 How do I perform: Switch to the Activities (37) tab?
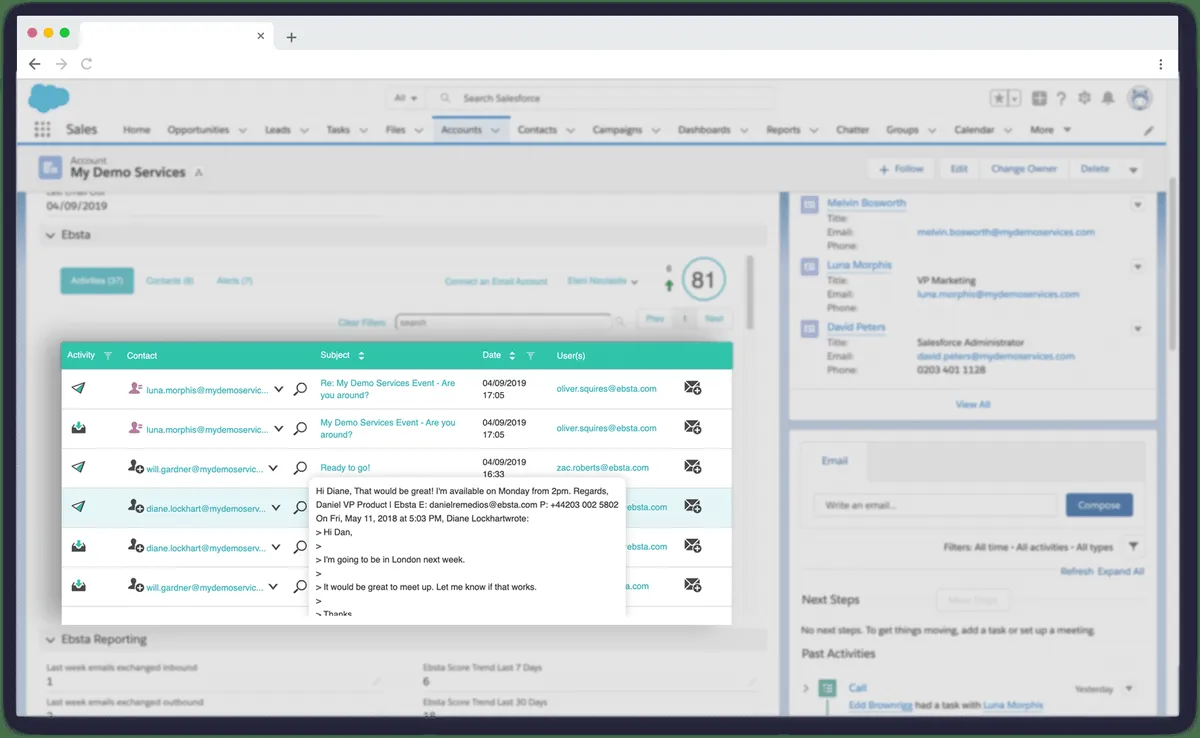coord(97,281)
